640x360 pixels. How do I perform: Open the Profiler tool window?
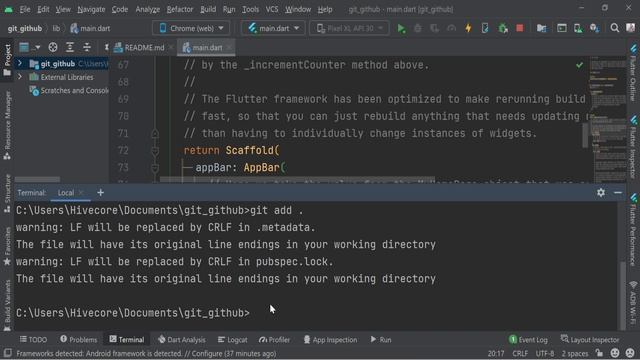tap(274, 339)
